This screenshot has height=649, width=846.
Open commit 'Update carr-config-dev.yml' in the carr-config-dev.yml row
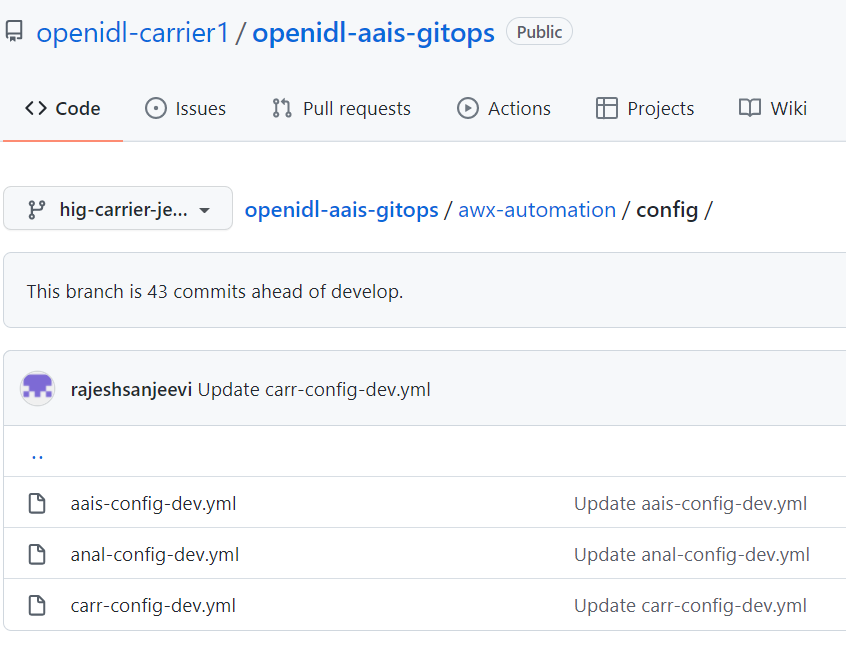[690, 605]
